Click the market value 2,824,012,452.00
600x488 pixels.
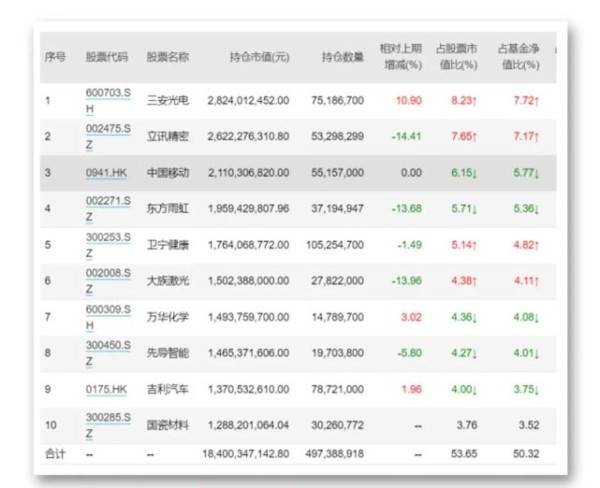click(248, 101)
